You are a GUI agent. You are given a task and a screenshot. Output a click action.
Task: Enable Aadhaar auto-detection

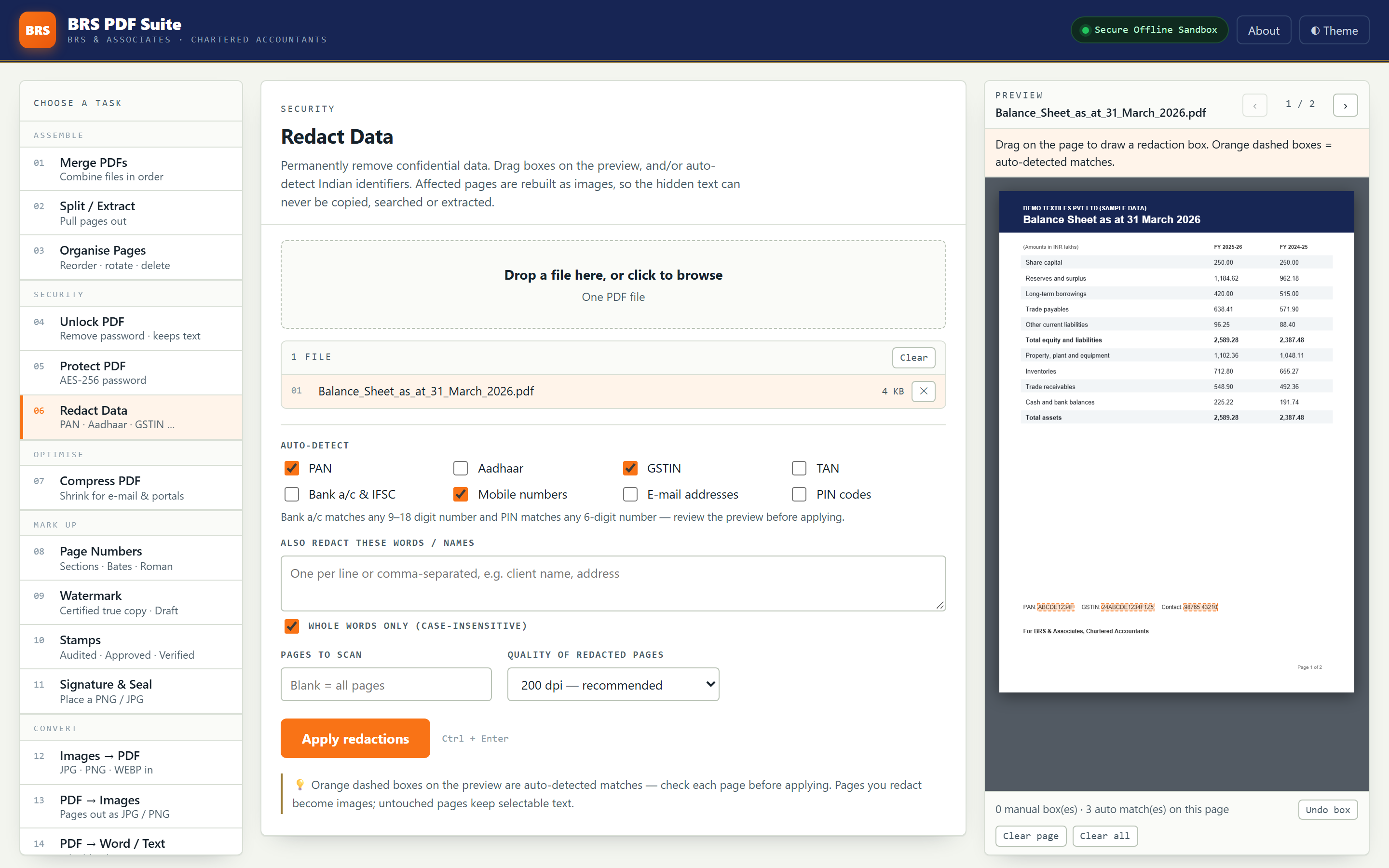(x=460, y=468)
